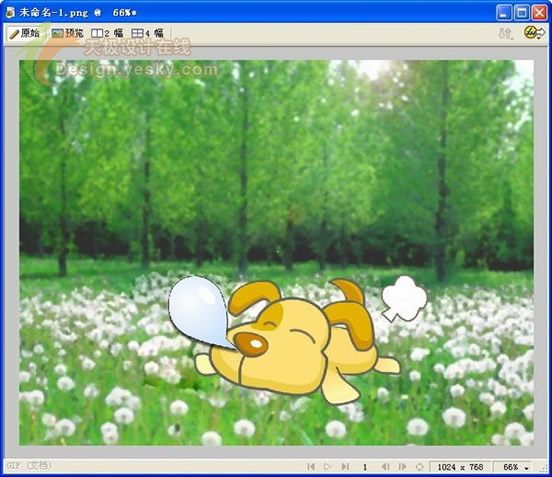Click the exit bitmap mode stop icon
Viewport: 552px width, 477px height.
click(419, 467)
